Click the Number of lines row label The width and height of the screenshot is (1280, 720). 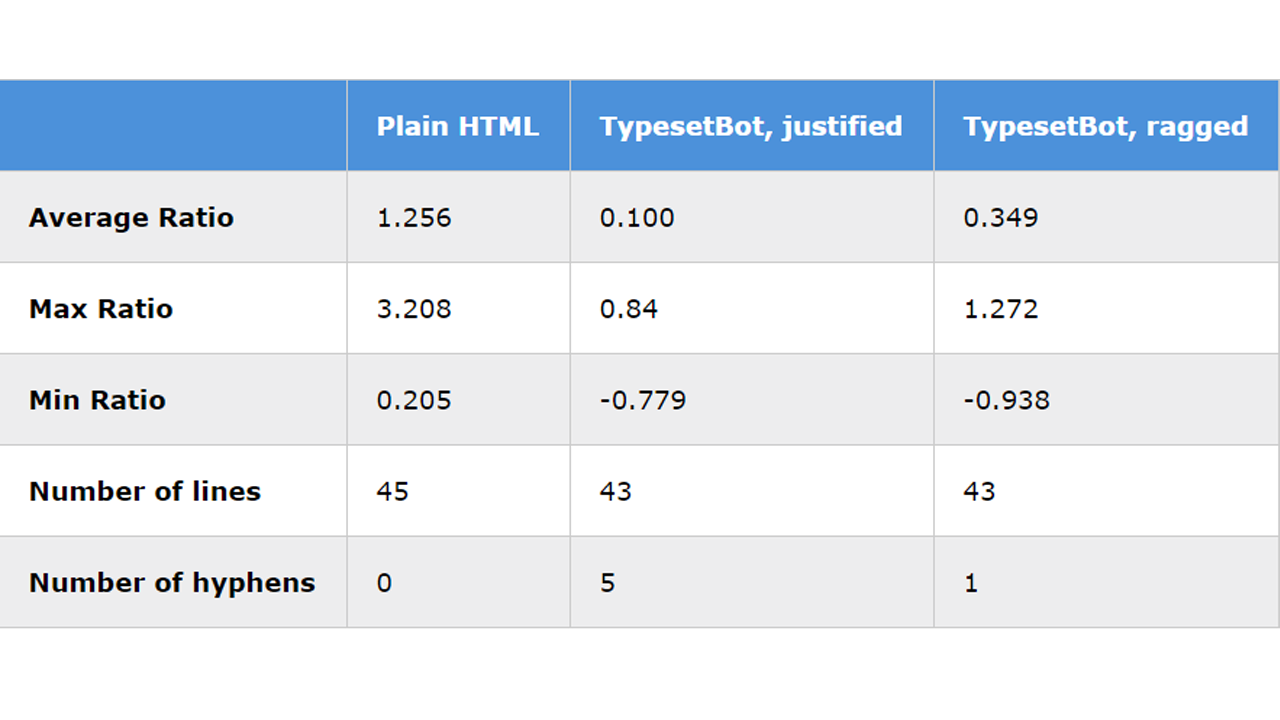coord(145,491)
